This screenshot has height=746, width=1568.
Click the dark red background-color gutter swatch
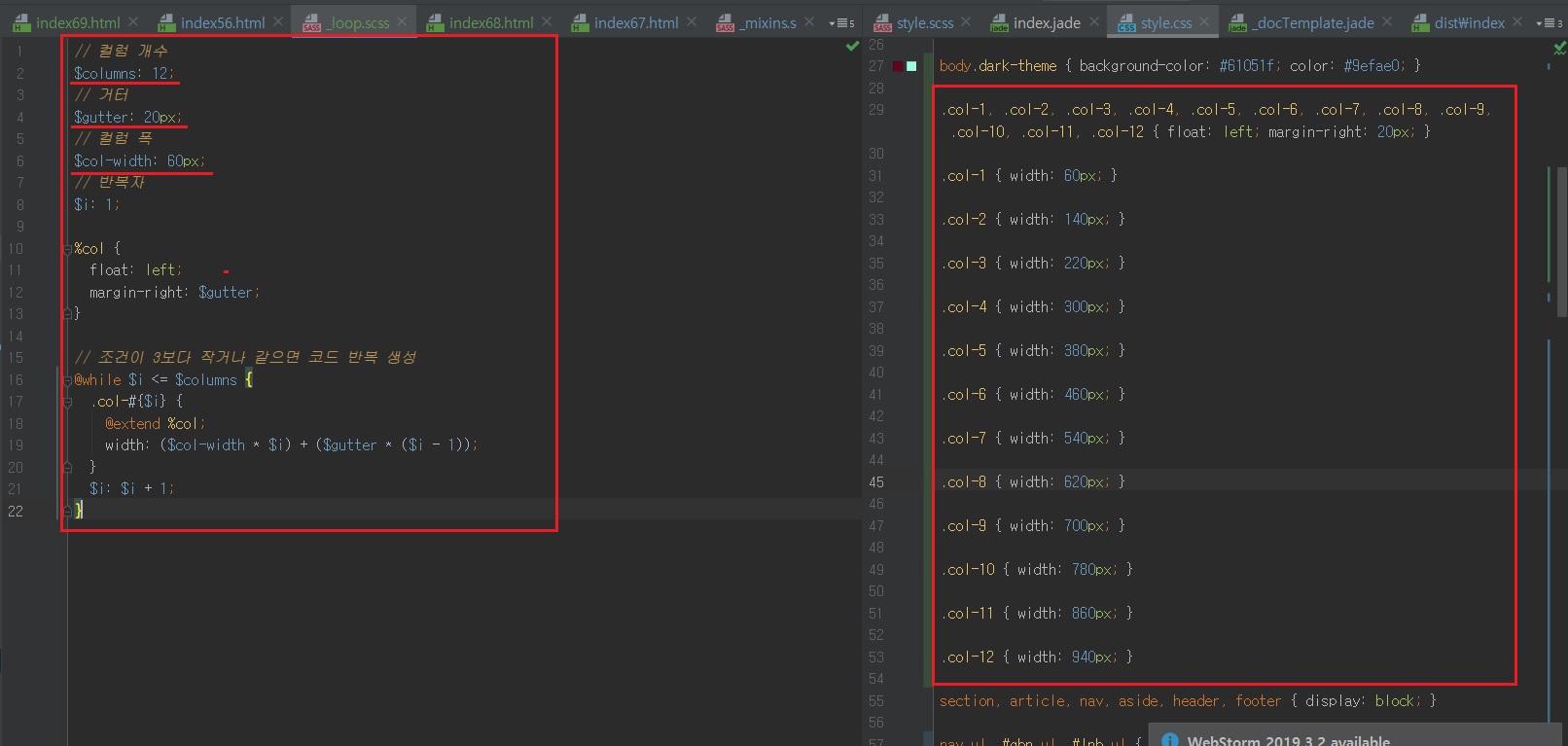pos(898,66)
